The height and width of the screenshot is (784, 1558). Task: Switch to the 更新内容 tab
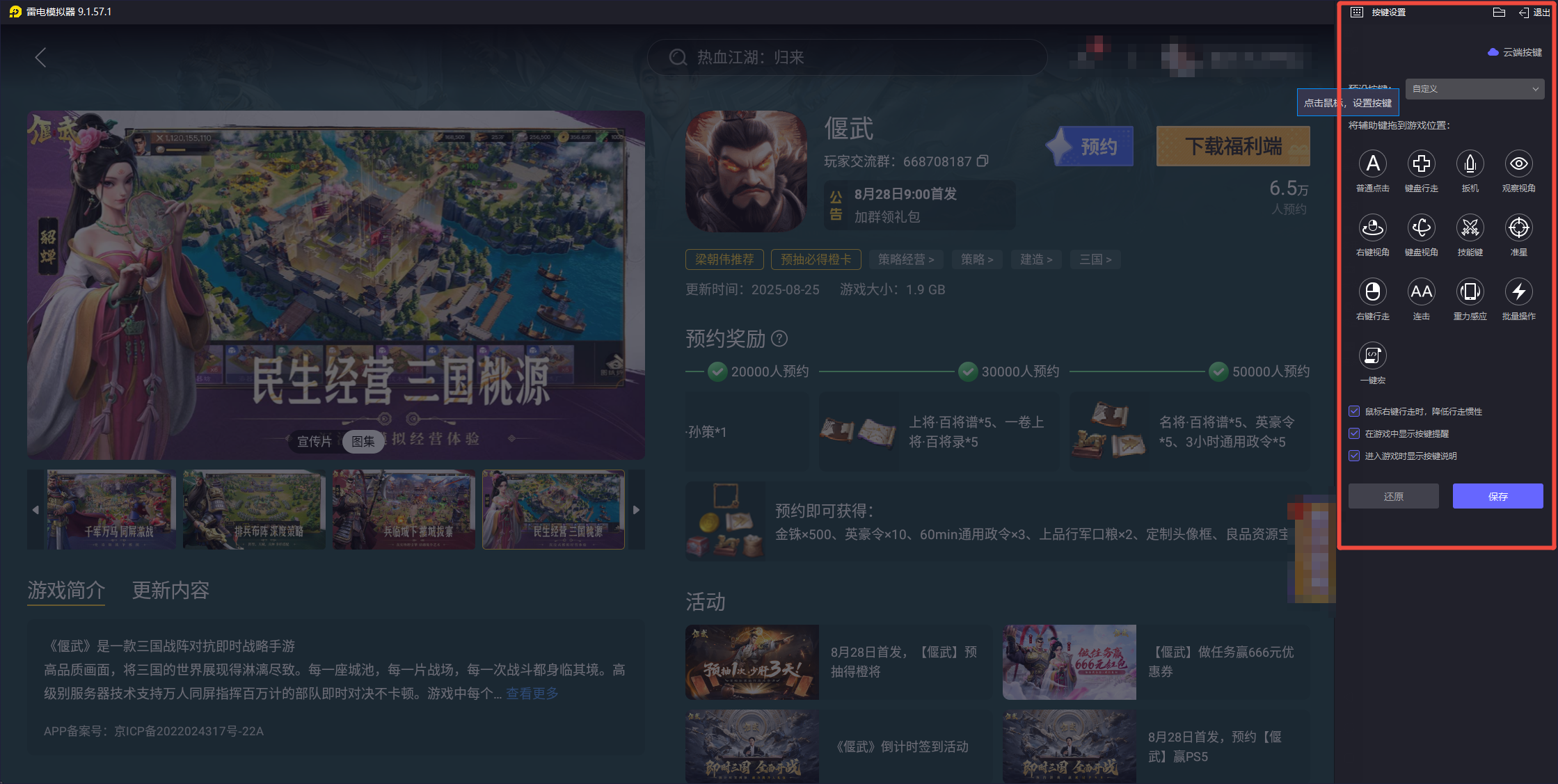pos(170,591)
